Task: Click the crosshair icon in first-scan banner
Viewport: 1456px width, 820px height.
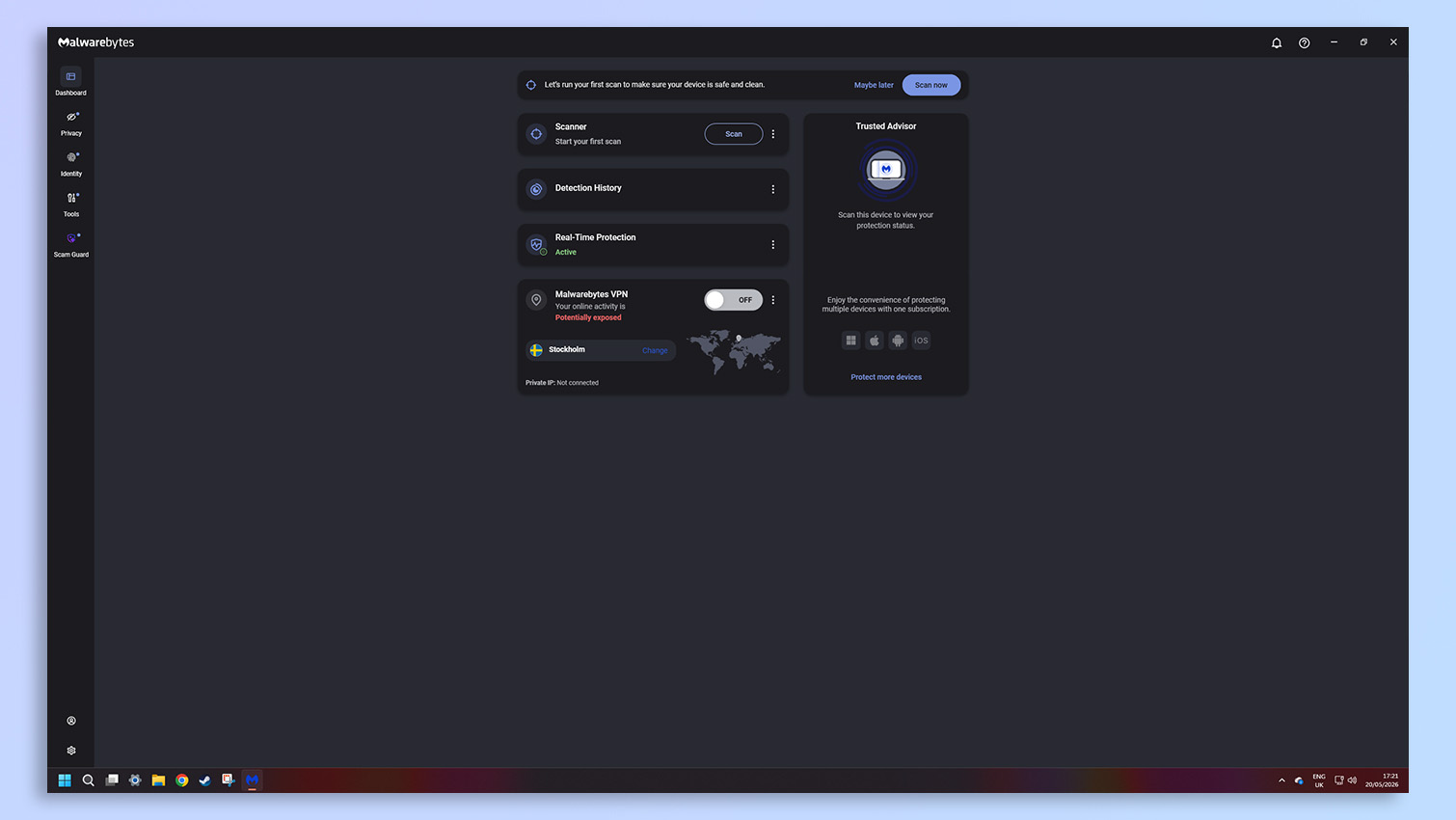Action: point(530,85)
